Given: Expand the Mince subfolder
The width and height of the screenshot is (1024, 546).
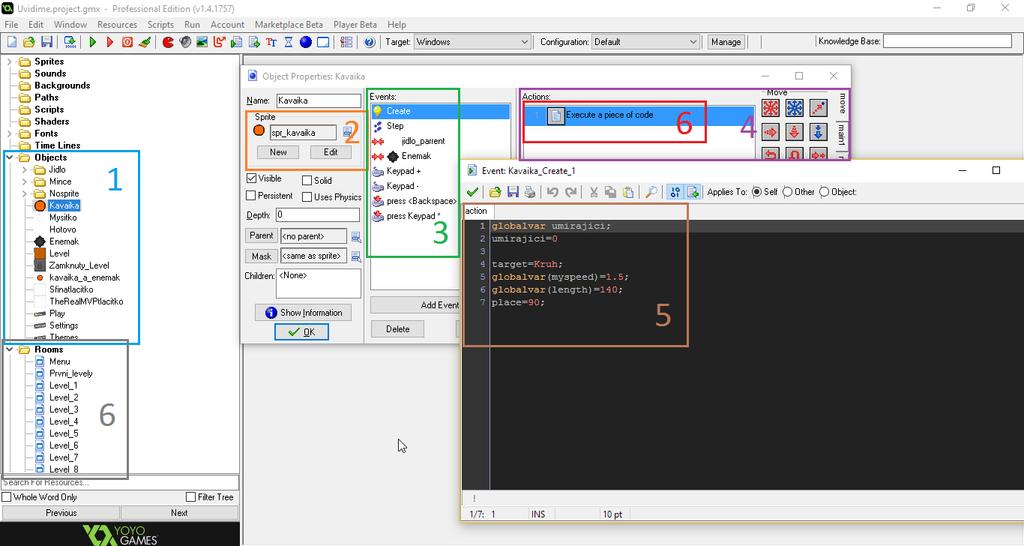Looking at the screenshot, I should coord(25,182).
